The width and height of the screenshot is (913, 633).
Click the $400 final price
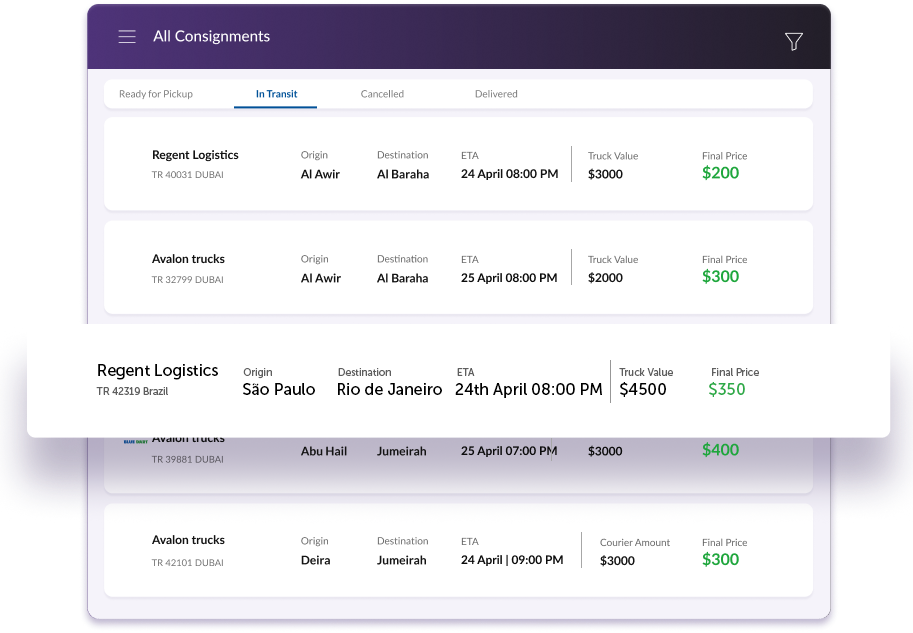click(720, 450)
